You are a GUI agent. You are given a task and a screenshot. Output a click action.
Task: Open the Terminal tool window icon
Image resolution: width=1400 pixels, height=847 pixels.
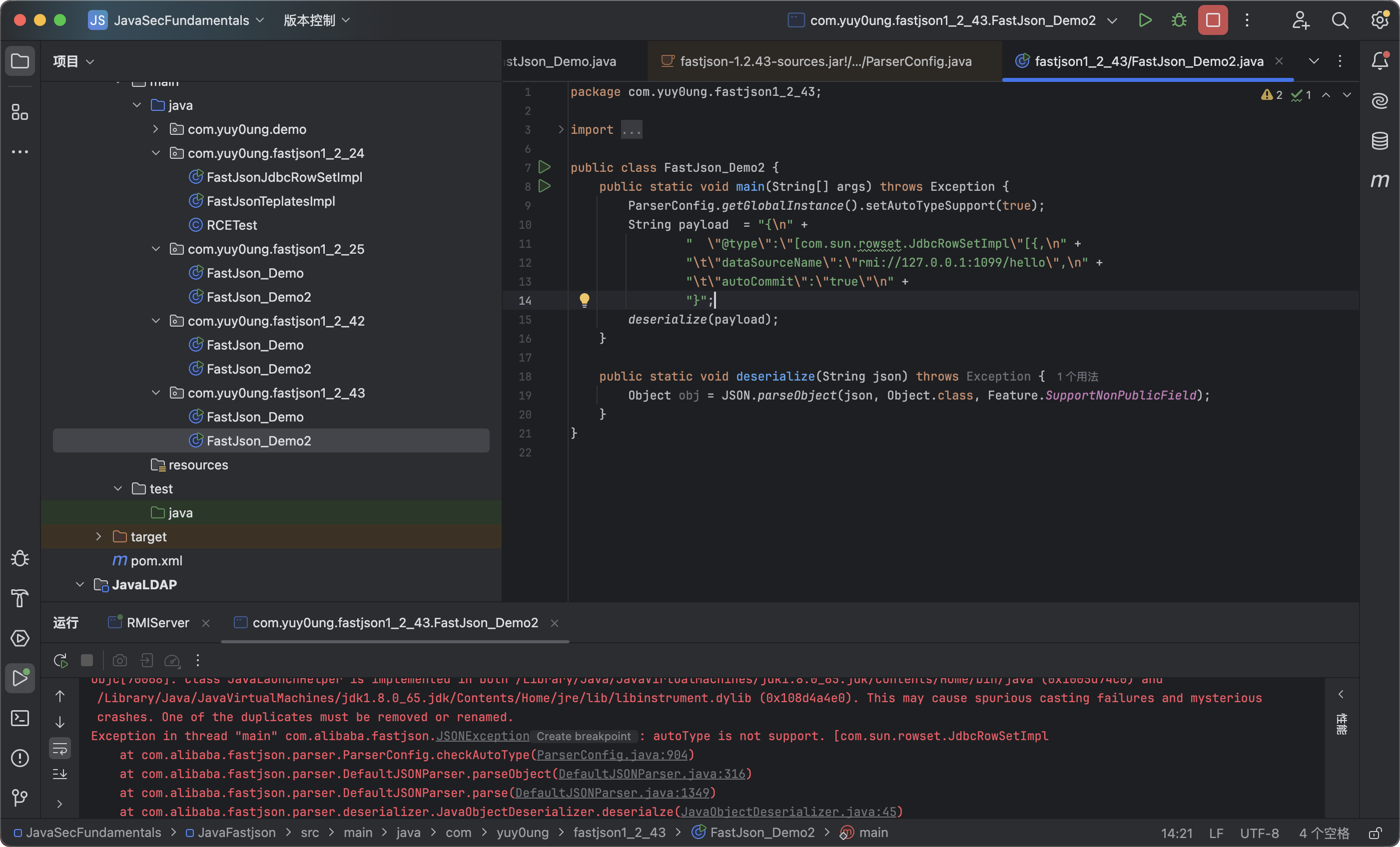pyautogui.click(x=20, y=718)
